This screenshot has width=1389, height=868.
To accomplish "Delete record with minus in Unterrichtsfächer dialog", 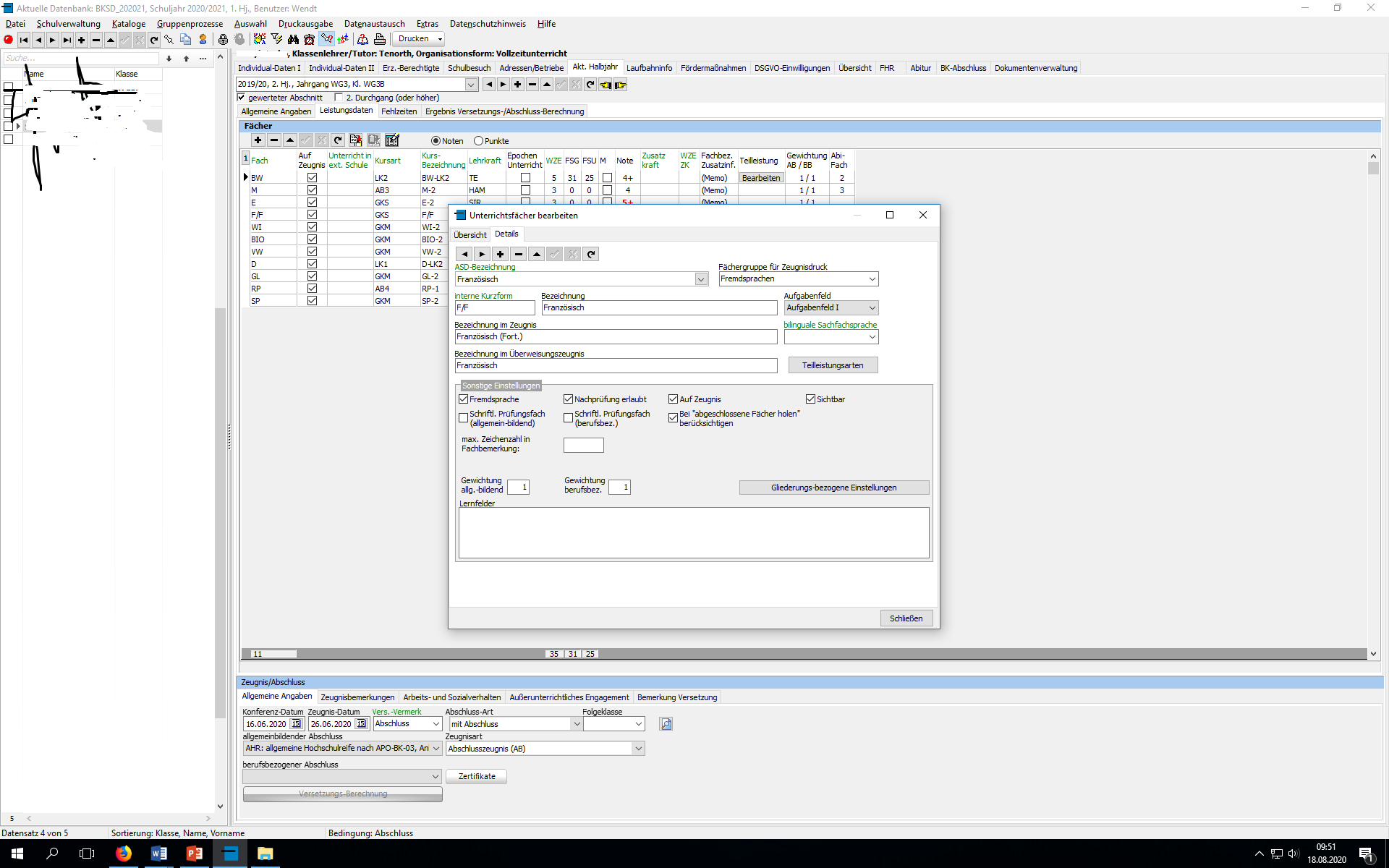I will [x=519, y=255].
